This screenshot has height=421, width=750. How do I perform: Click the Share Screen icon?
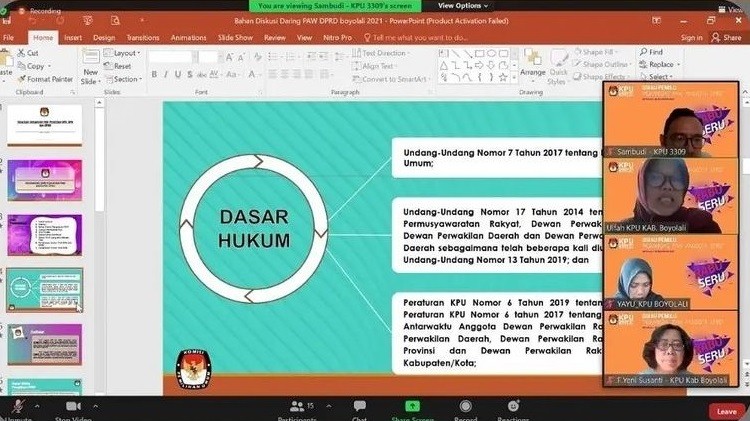pyautogui.click(x=411, y=408)
